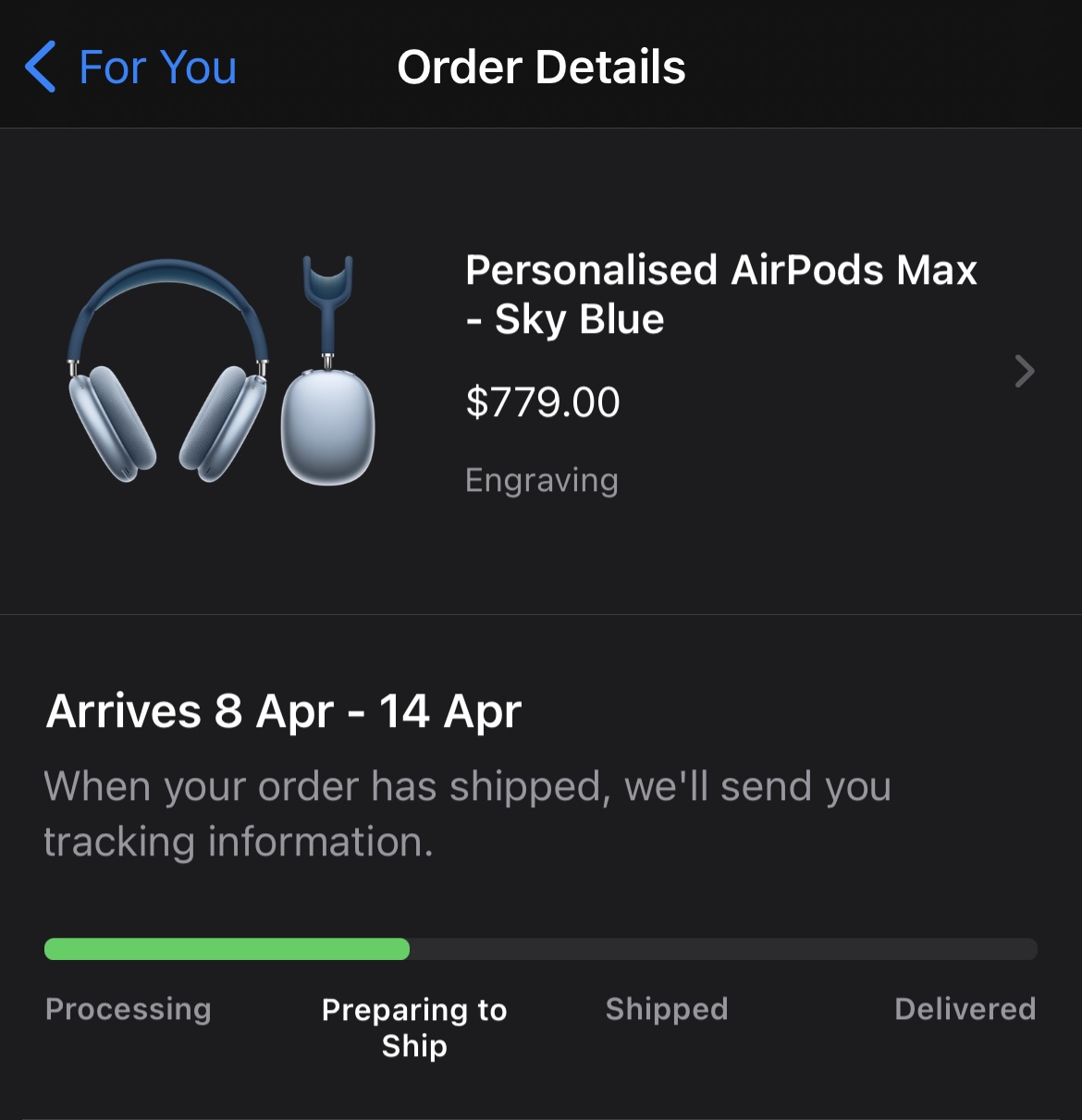
Task: Tap the Order Details title
Action: pos(541,68)
